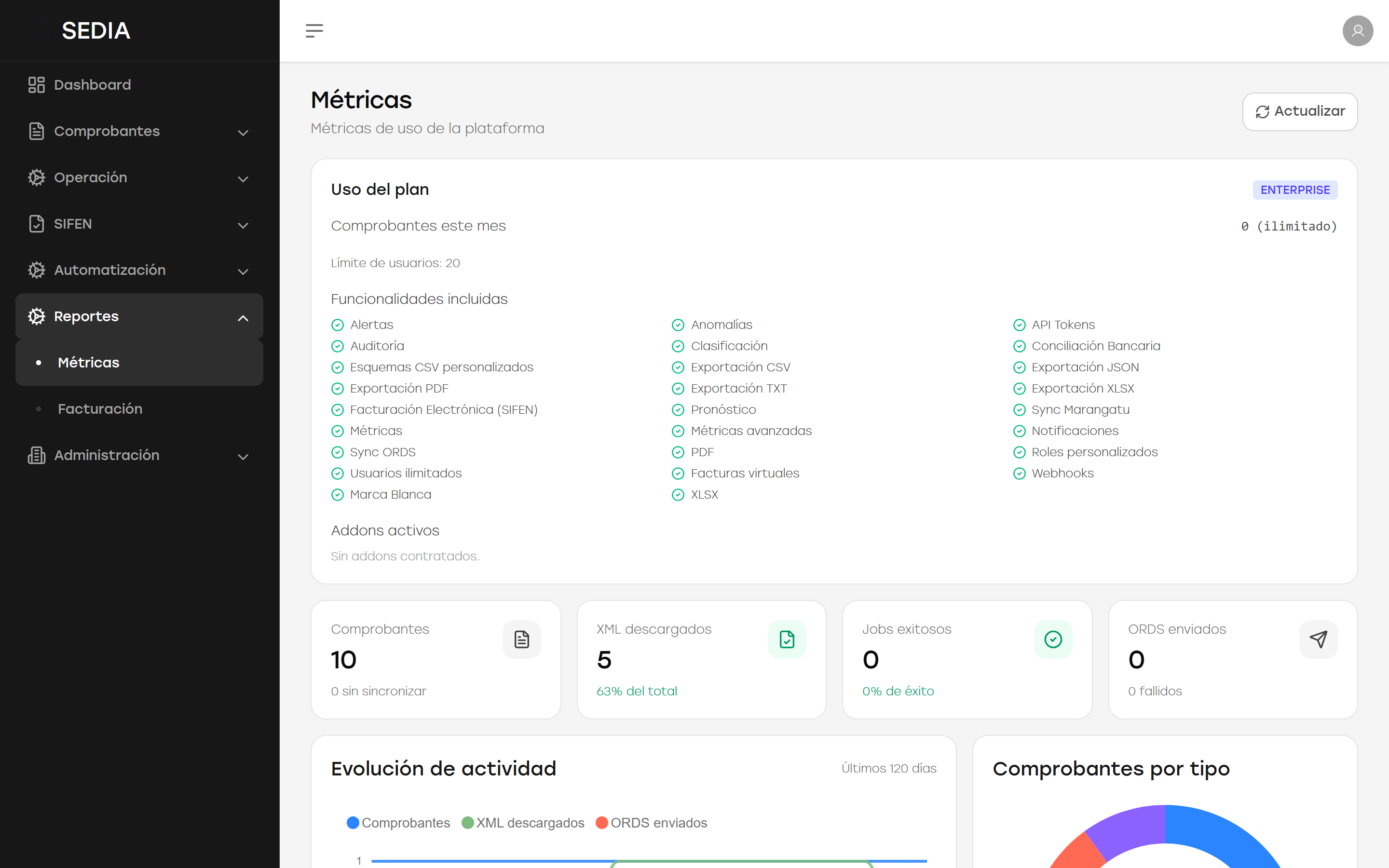Viewport: 1389px width, 868px height.
Task: Open the Comprobantes stat card showing 10
Action: (x=436, y=660)
